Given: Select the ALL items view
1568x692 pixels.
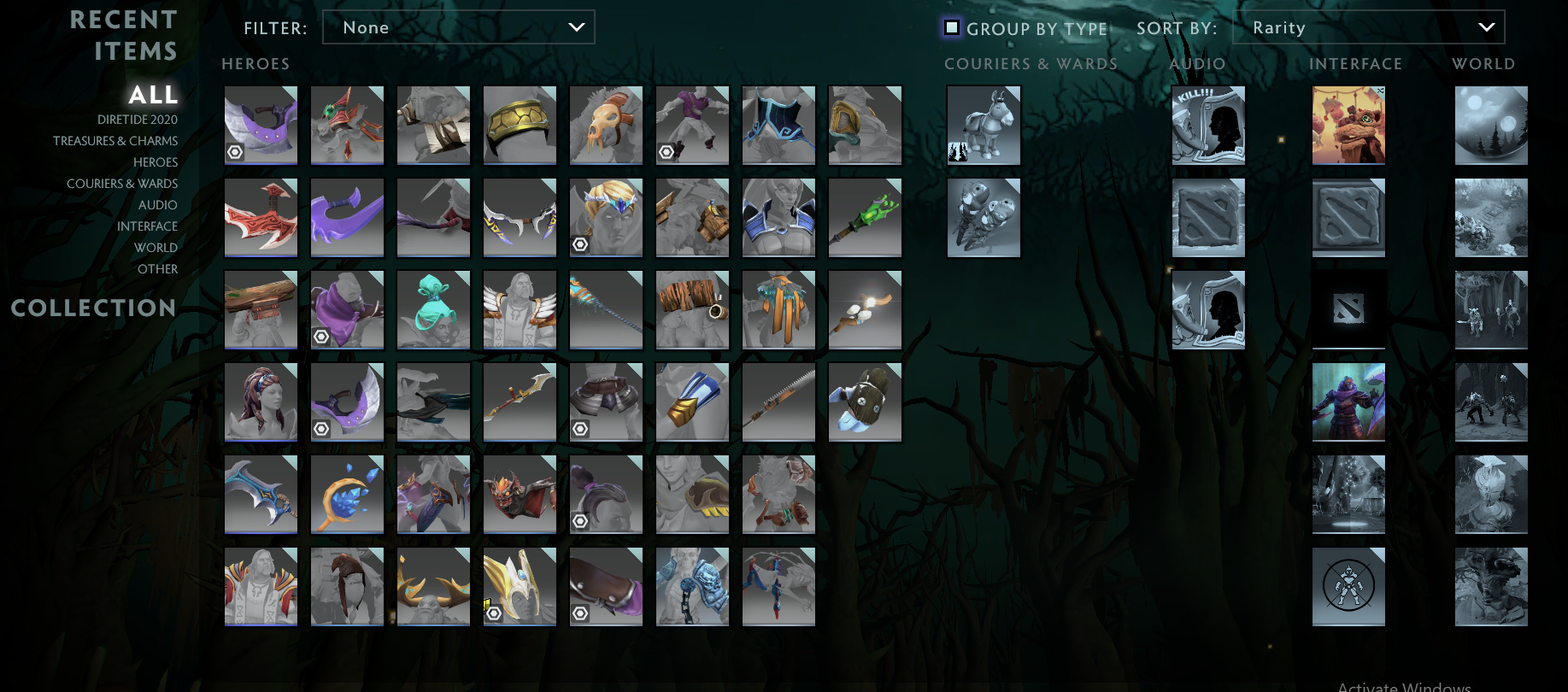Looking at the screenshot, I should click(x=153, y=94).
